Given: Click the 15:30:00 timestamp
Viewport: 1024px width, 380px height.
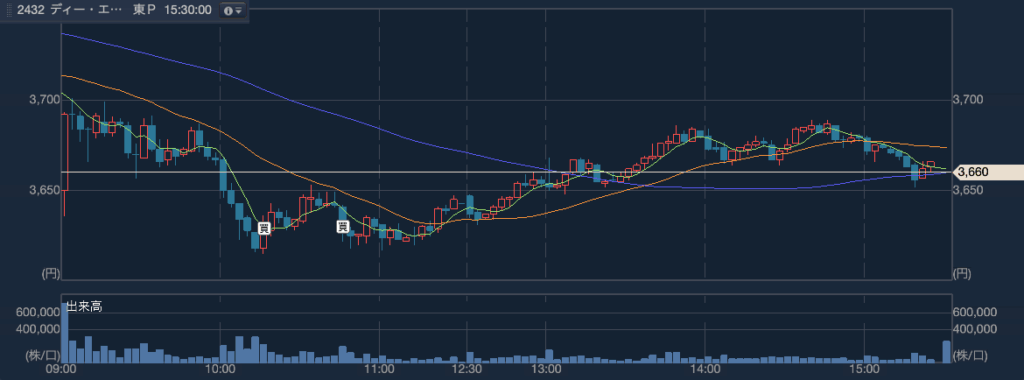Looking at the screenshot, I should click(x=187, y=10).
